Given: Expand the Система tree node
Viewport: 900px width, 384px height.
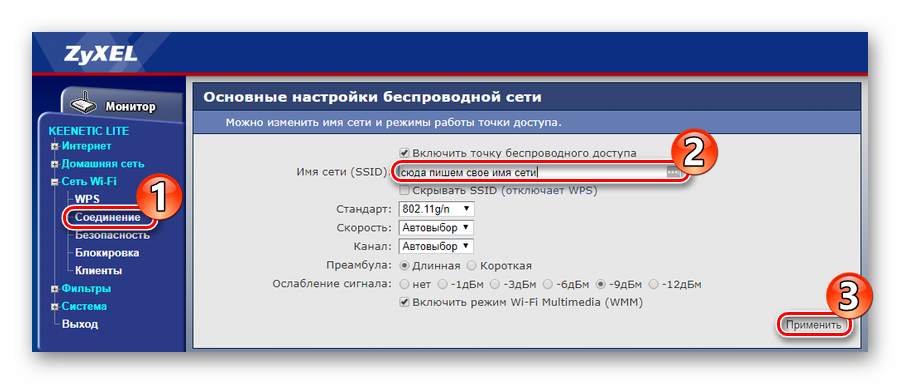Looking at the screenshot, I should click(55, 307).
